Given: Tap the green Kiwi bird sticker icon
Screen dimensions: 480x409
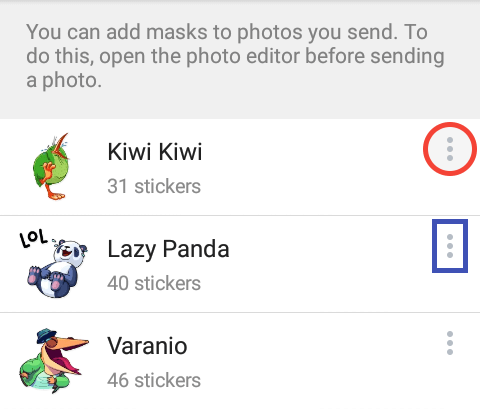Looking at the screenshot, I should pyautogui.click(x=51, y=166).
